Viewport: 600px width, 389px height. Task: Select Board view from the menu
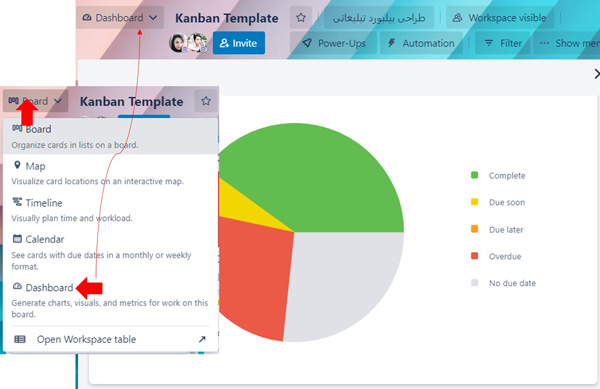pos(111,136)
